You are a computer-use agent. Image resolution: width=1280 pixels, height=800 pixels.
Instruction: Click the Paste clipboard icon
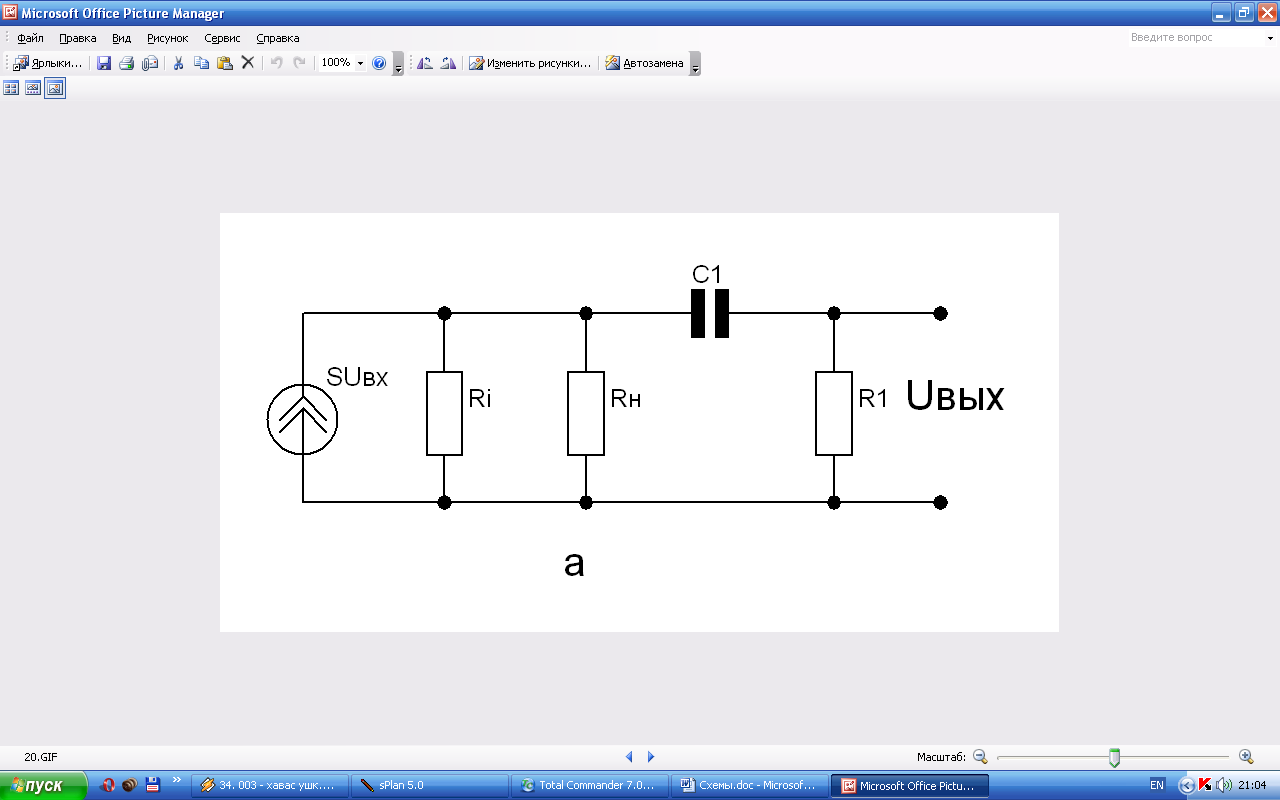pyautogui.click(x=224, y=63)
